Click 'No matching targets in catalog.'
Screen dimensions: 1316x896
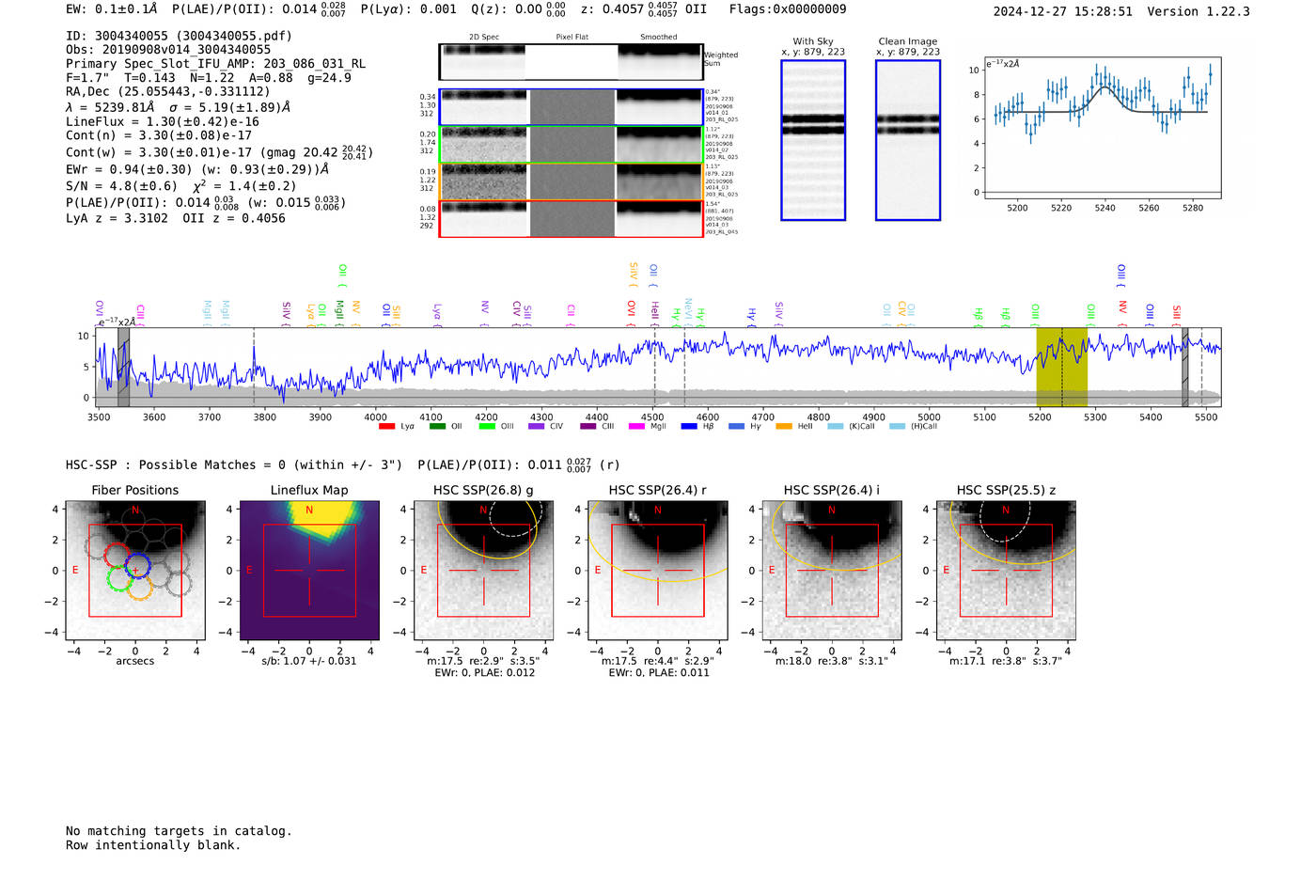point(179,831)
